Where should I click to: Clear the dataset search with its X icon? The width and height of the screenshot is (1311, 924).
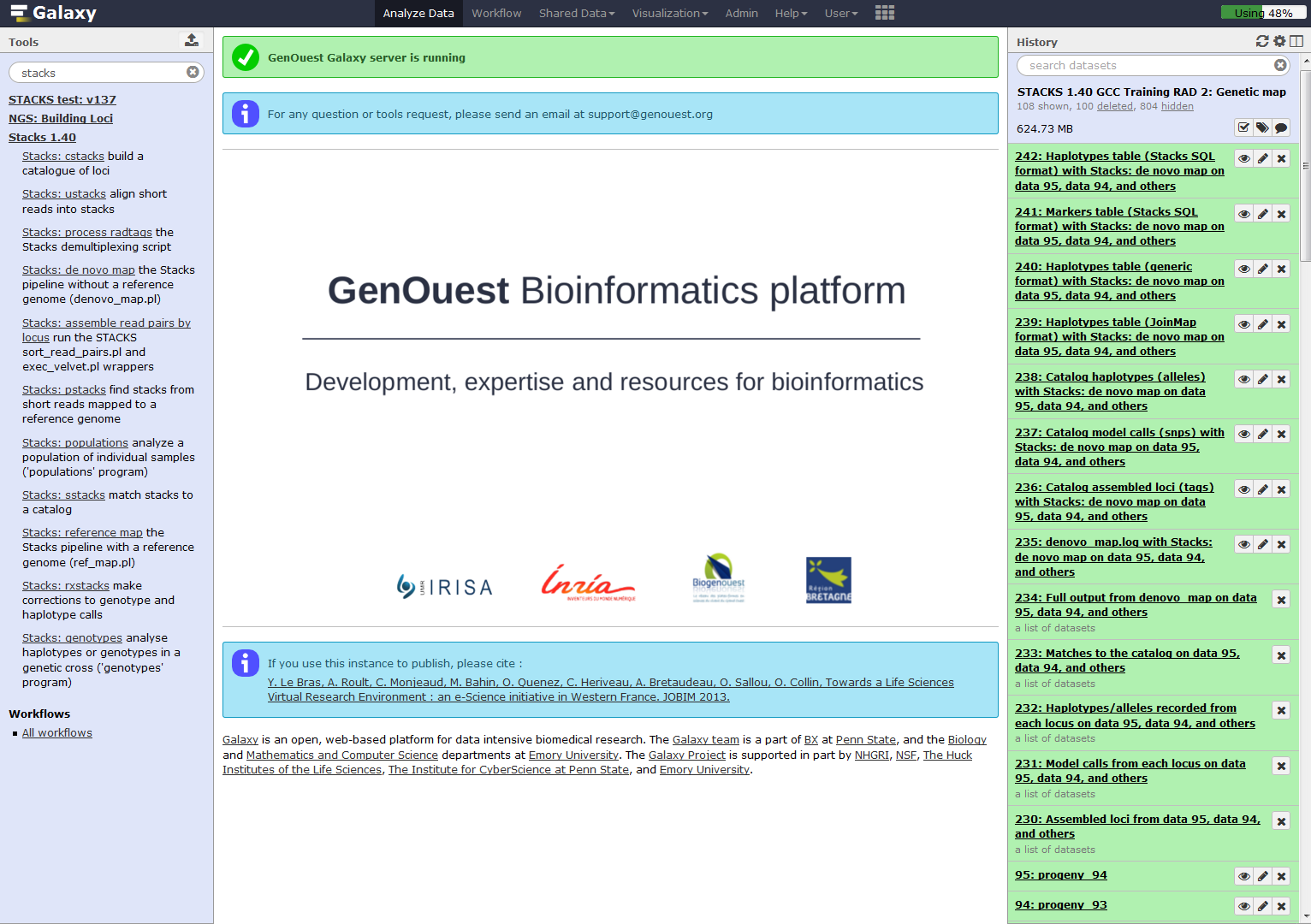pos(1280,65)
